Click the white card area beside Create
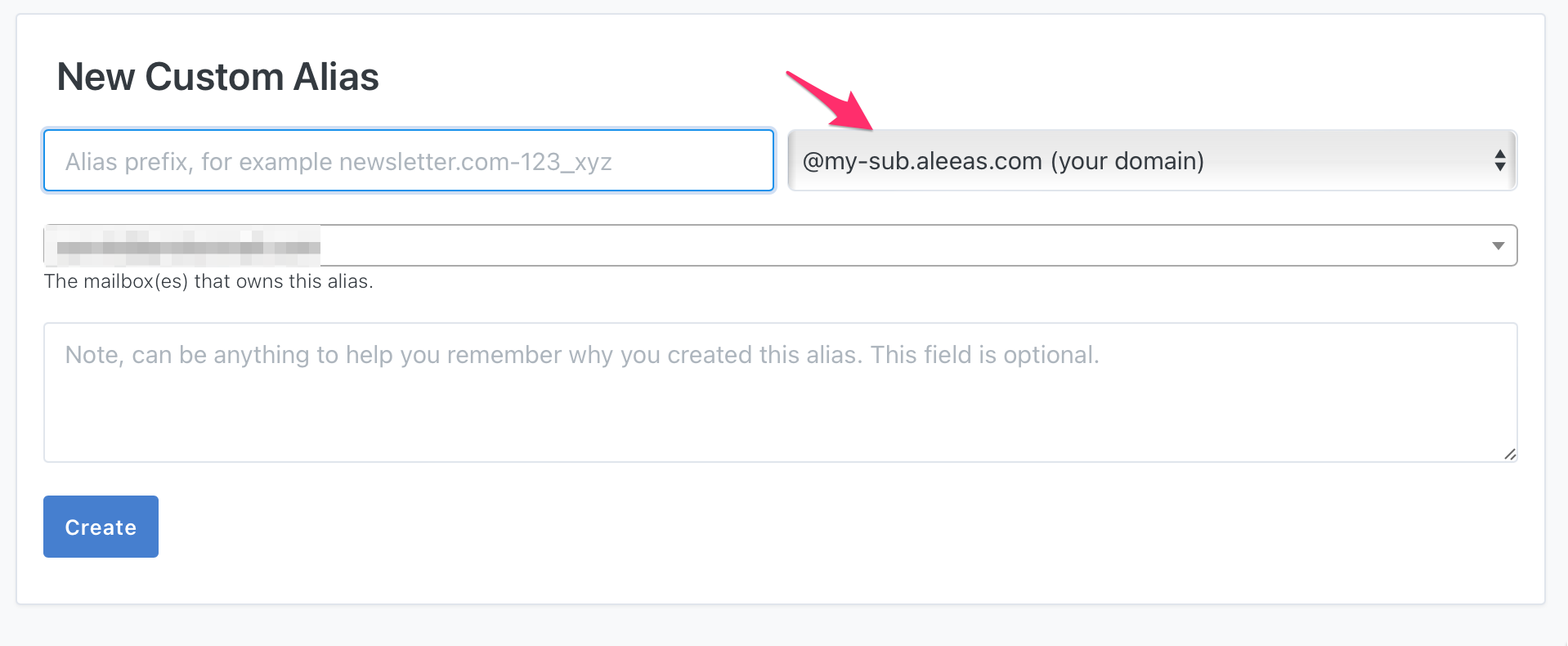 [x=818, y=527]
